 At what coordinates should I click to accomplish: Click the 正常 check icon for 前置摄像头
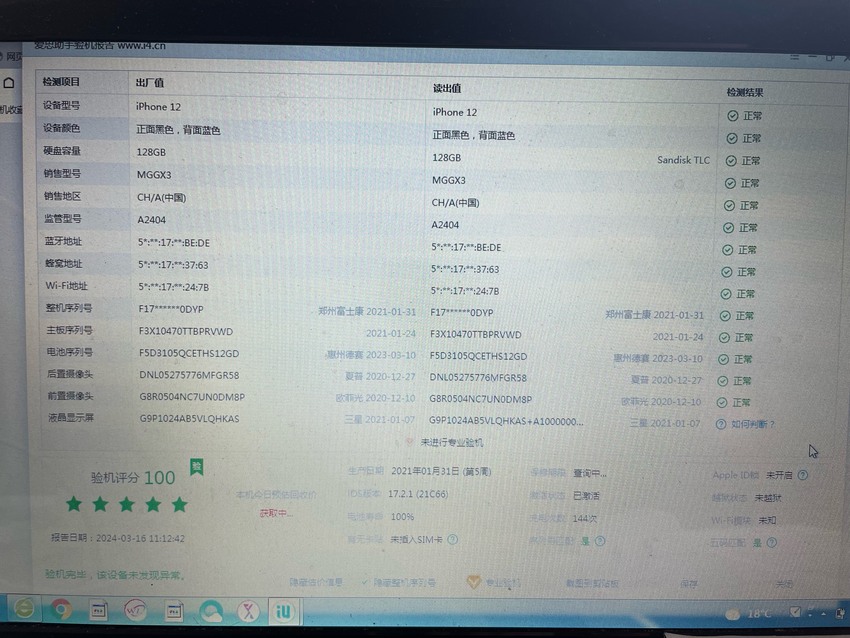pyautogui.click(x=722, y=403)
